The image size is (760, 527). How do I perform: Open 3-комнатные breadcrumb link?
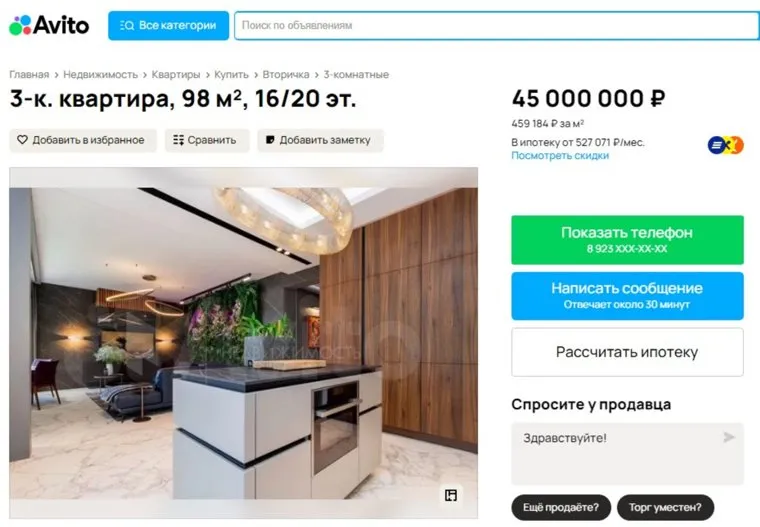pos(356,75)
